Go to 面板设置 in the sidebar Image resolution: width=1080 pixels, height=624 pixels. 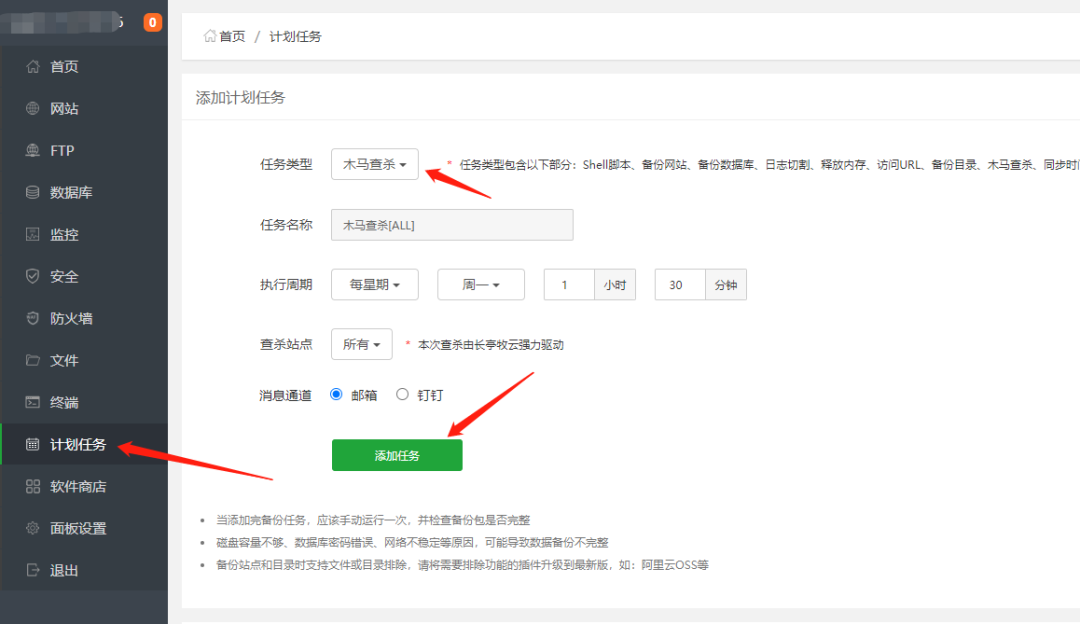coord(78,529)
